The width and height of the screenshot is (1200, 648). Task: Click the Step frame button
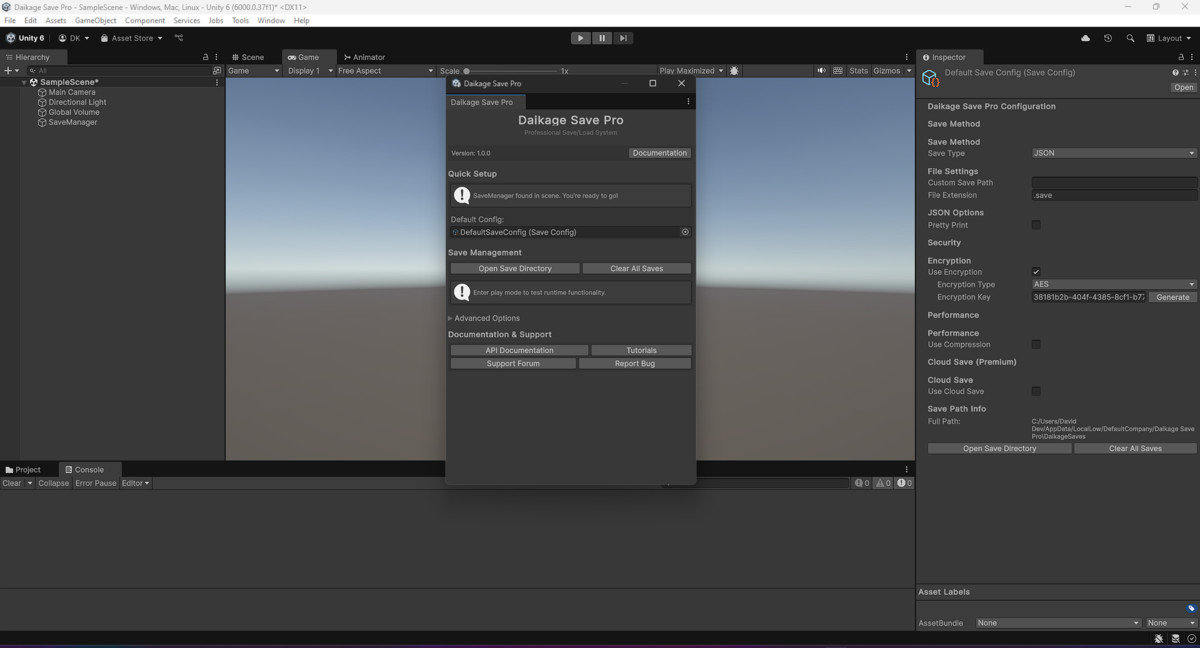pyautogui.click(x=623, y=38)
